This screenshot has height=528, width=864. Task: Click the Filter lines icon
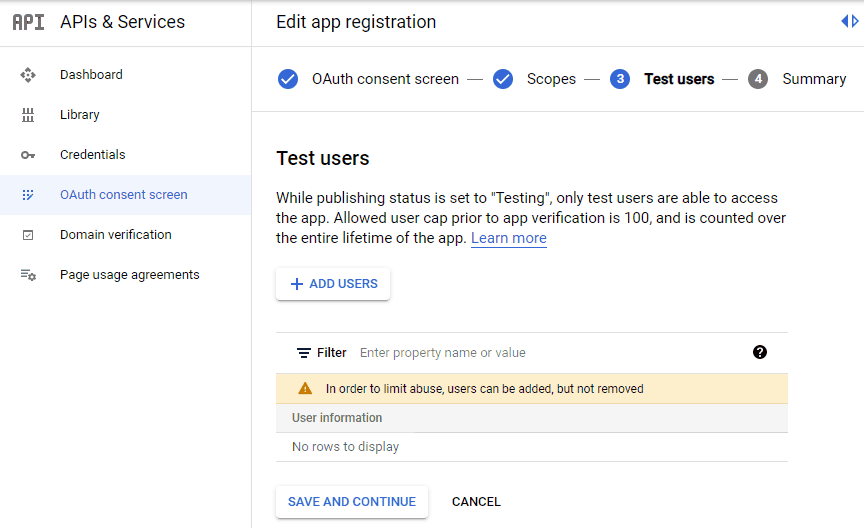tap(304, 353)
